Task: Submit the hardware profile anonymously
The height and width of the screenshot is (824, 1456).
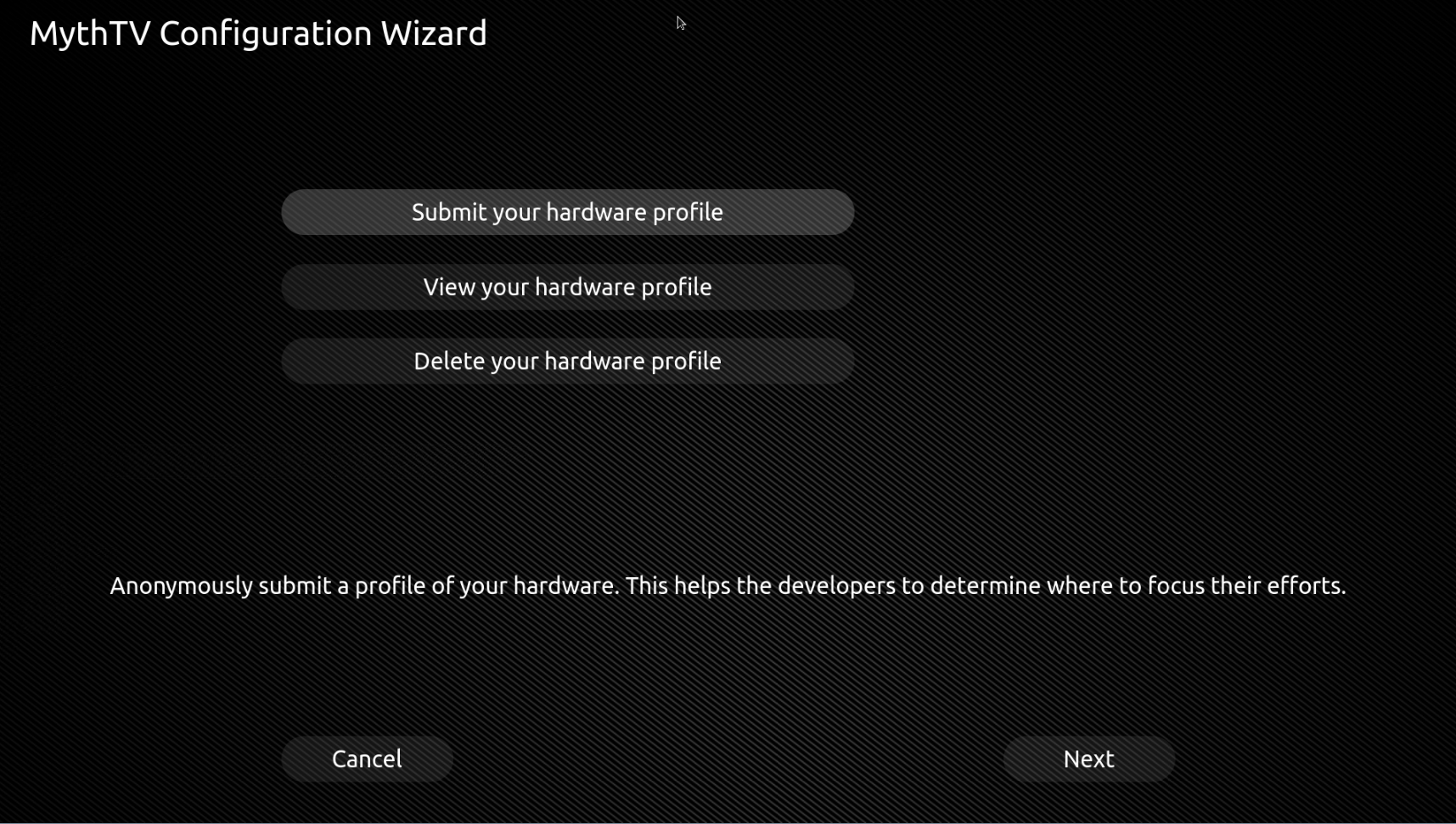Action: coord(567,212)
